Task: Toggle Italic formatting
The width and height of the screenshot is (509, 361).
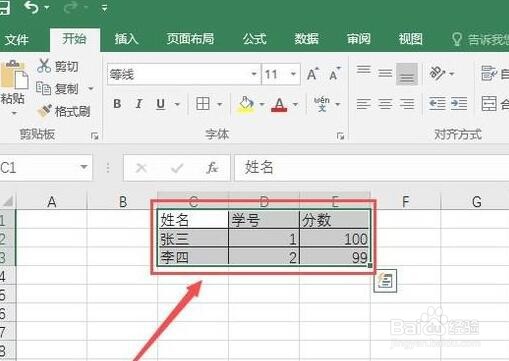Action: (x=139, y=104)
